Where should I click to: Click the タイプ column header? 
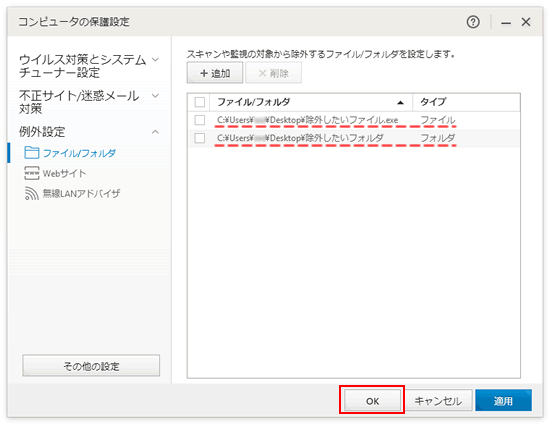[x=466, y=102]
